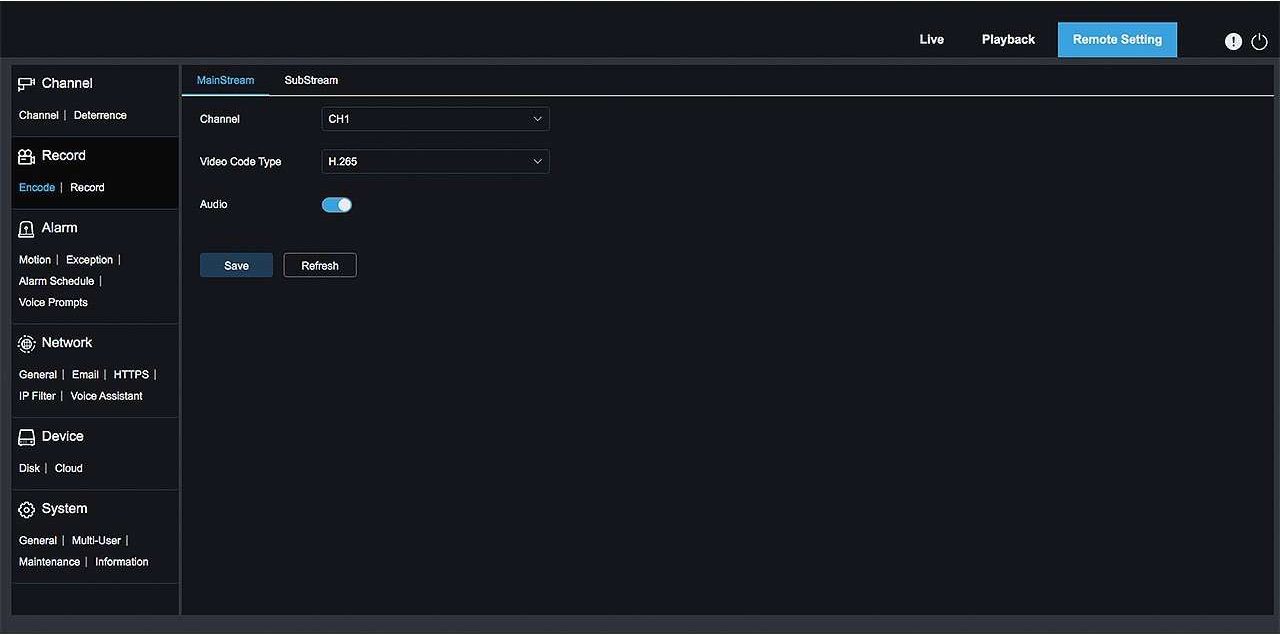
Task: Open Email settings under Network
Action: (85, 374)
